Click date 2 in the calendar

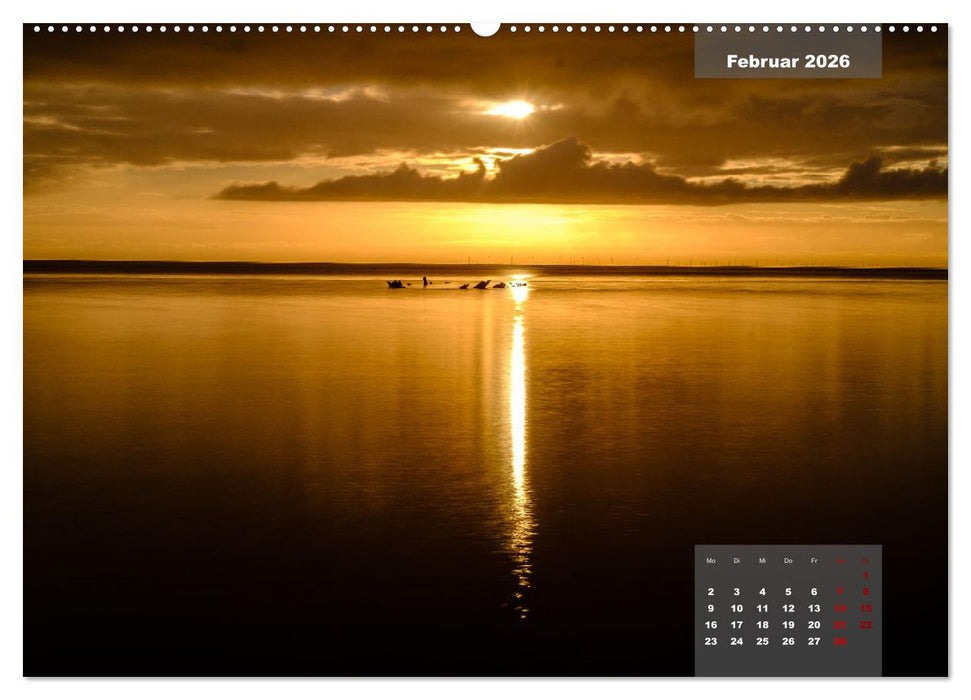[711, 591]
